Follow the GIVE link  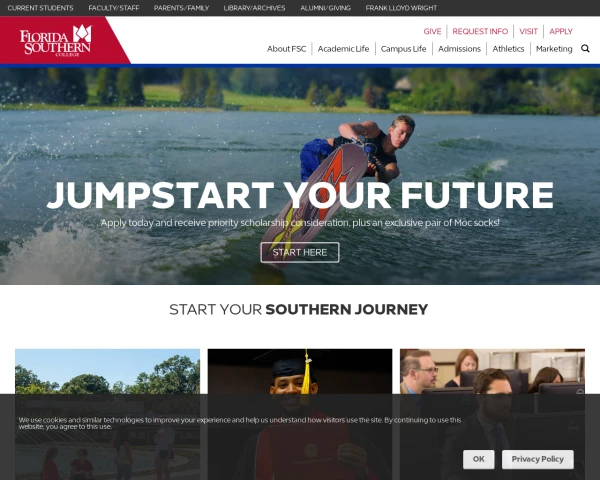pos(432,31)
